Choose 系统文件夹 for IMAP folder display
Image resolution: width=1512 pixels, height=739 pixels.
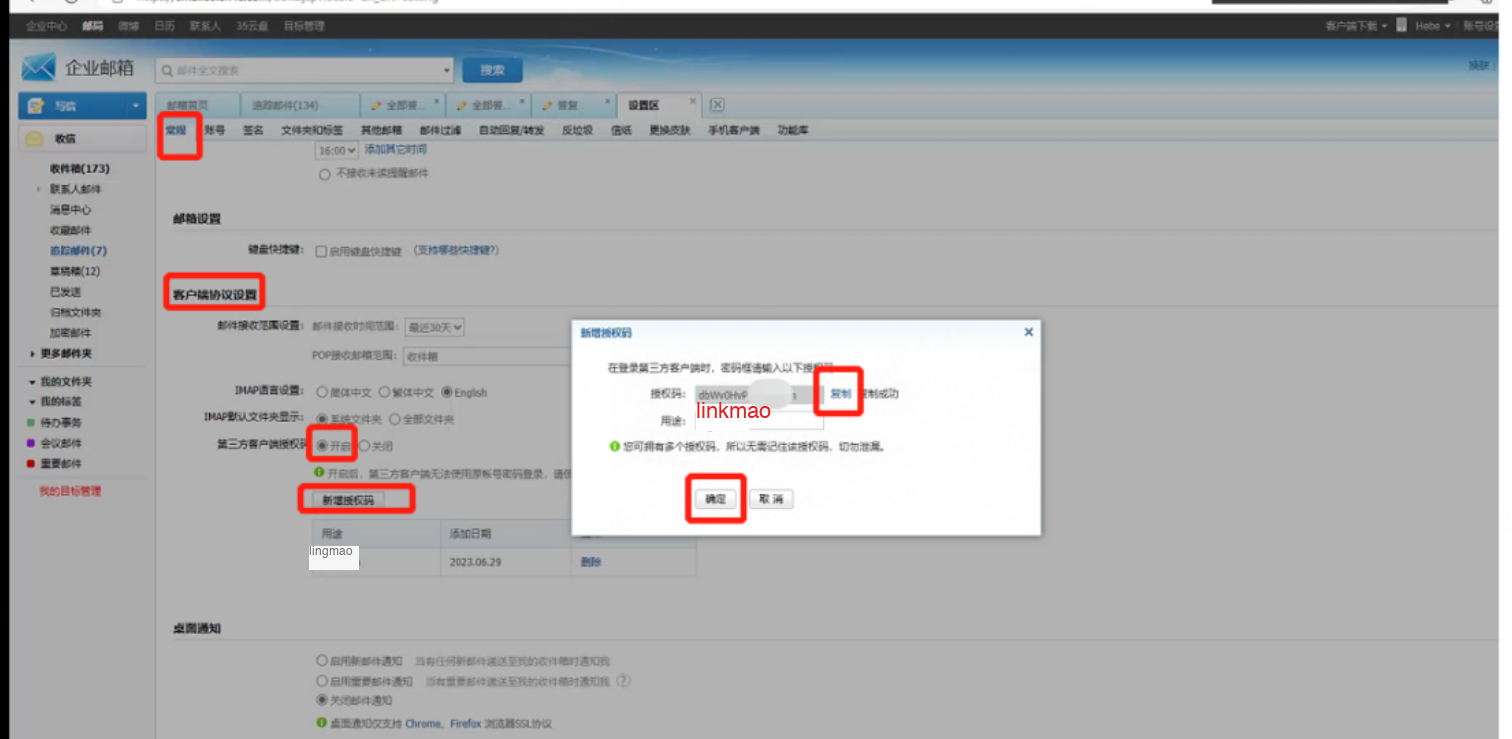pyautogui.click(x=322, y=419)
